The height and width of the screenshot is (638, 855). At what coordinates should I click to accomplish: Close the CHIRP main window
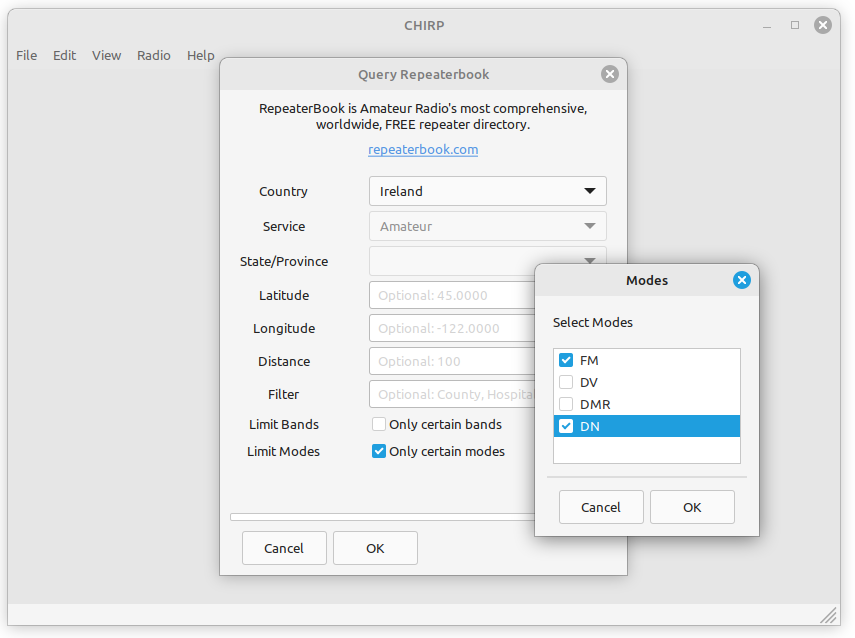(823, 25)
